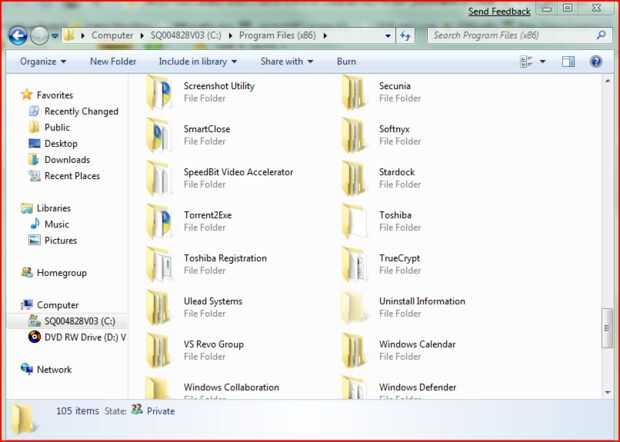Select the VS Revo Group folder icon

click(159, 351)
